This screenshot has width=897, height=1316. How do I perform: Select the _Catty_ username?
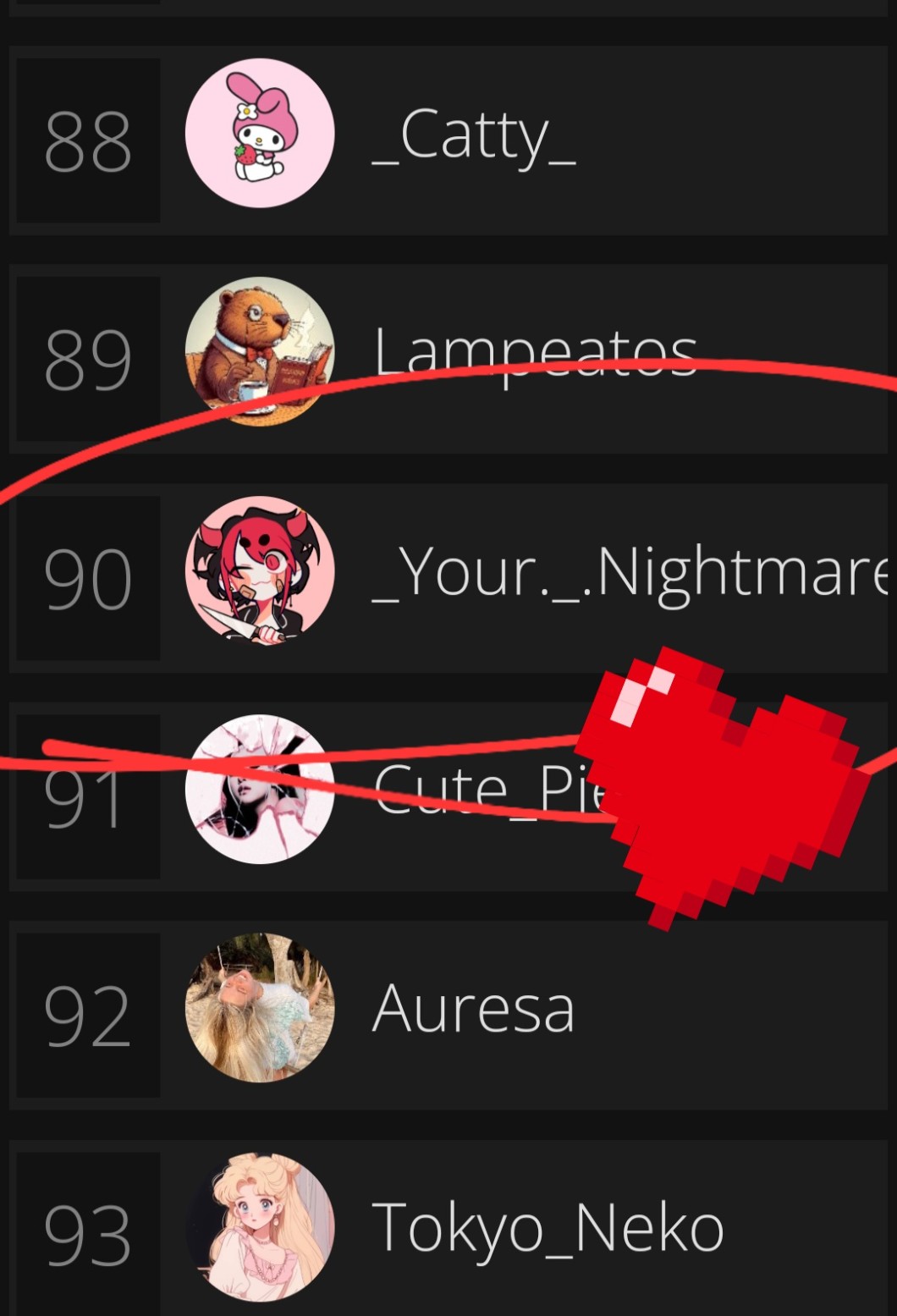coord(474,135)
